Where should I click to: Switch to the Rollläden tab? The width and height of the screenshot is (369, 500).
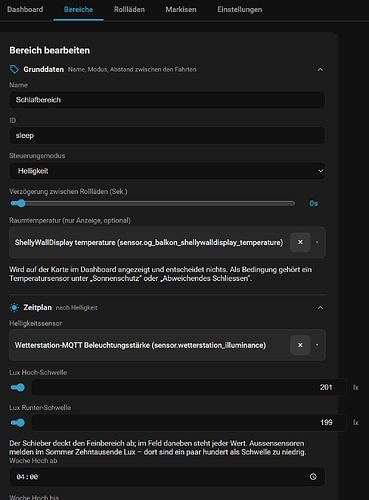[x=129, y=10]
